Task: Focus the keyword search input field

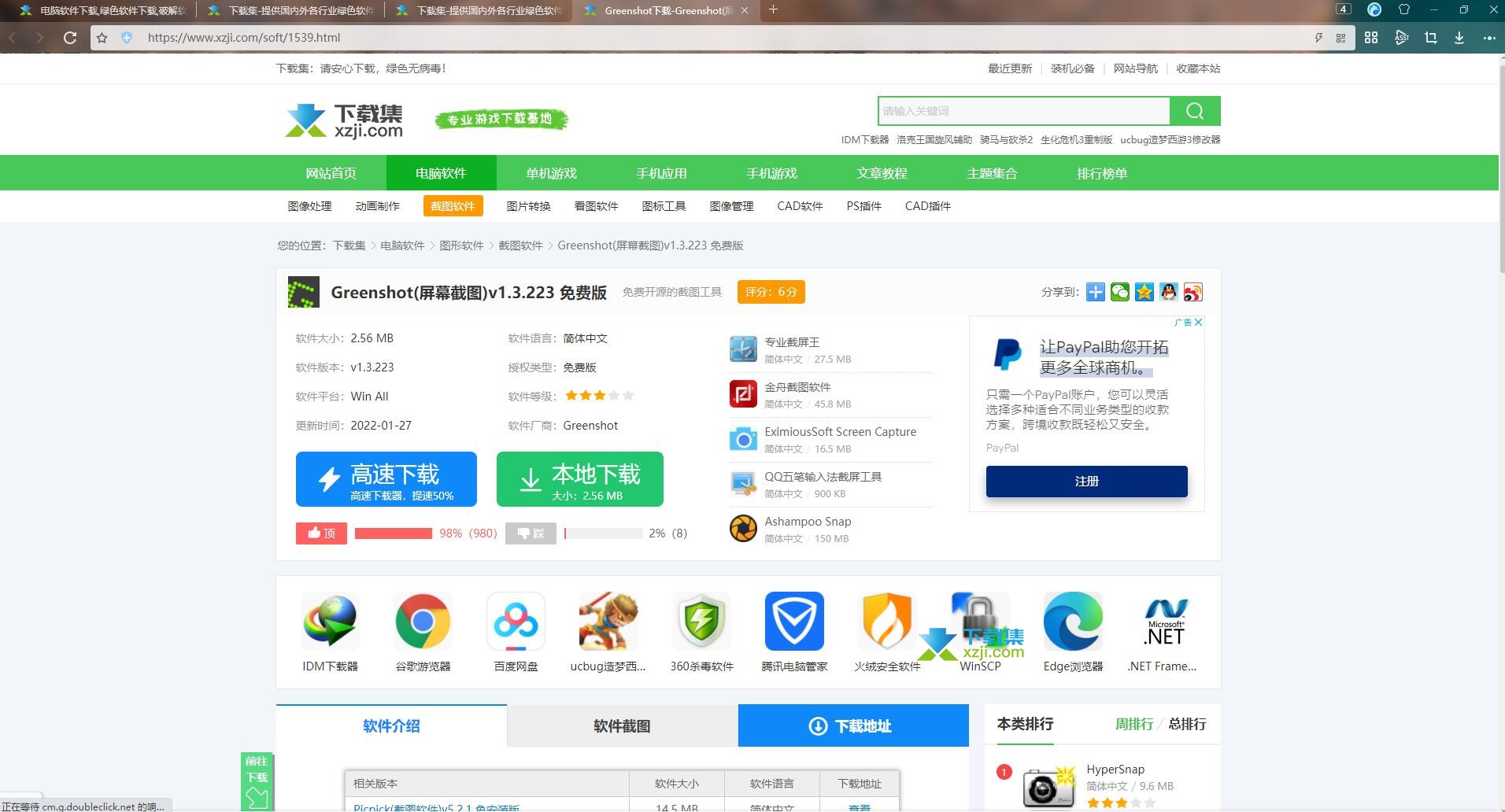Action: point(1024,111)
